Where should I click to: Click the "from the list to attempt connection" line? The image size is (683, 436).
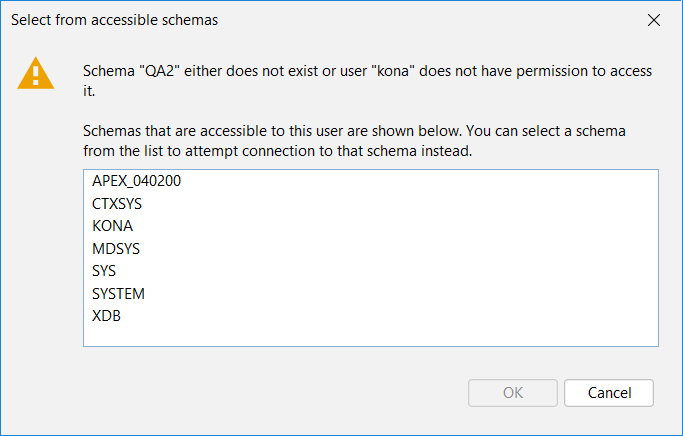click(x=277, y=151)
